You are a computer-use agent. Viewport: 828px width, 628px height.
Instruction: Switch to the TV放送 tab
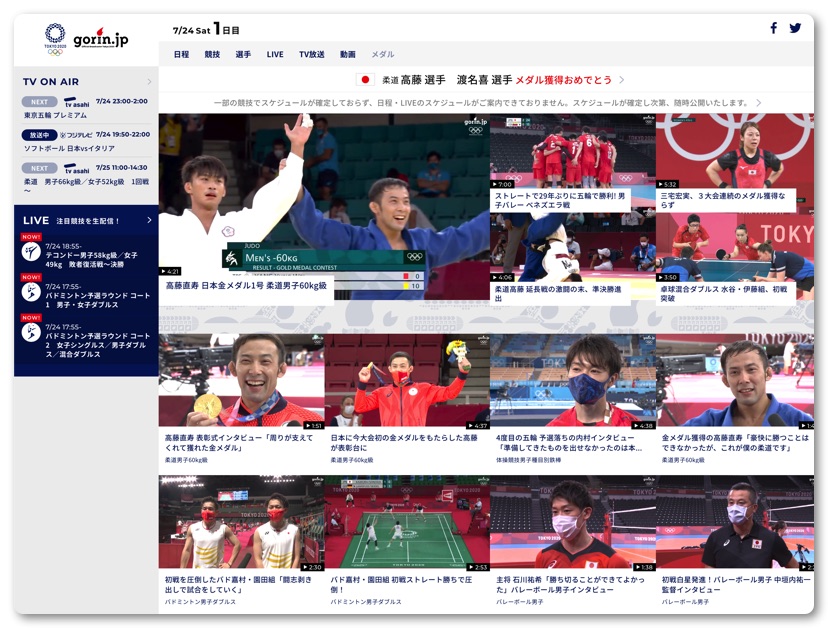[x=311, y=55]
